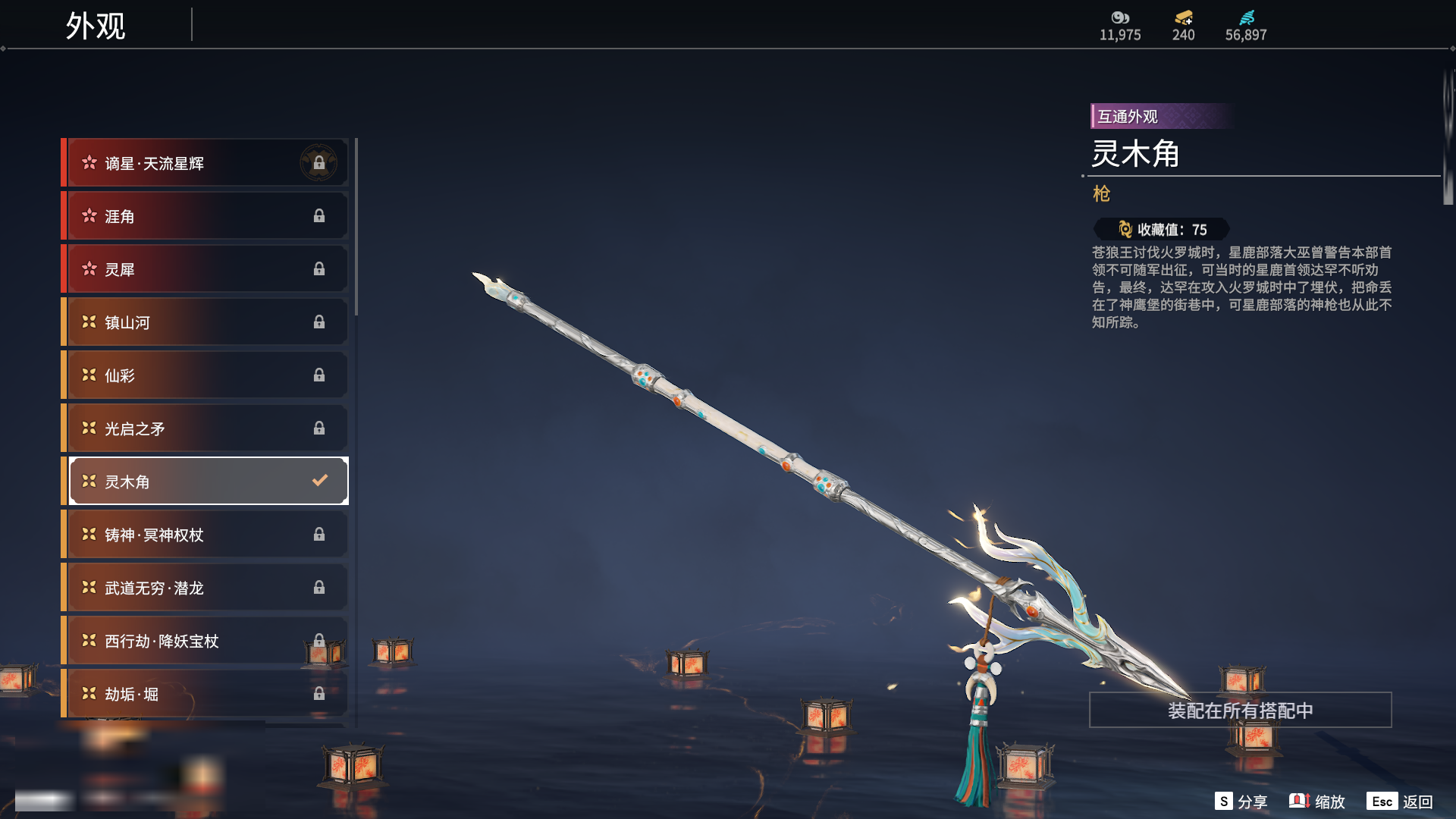
Task: Select the 灵犀 appearance entry
Action: (x=205, y=269)
